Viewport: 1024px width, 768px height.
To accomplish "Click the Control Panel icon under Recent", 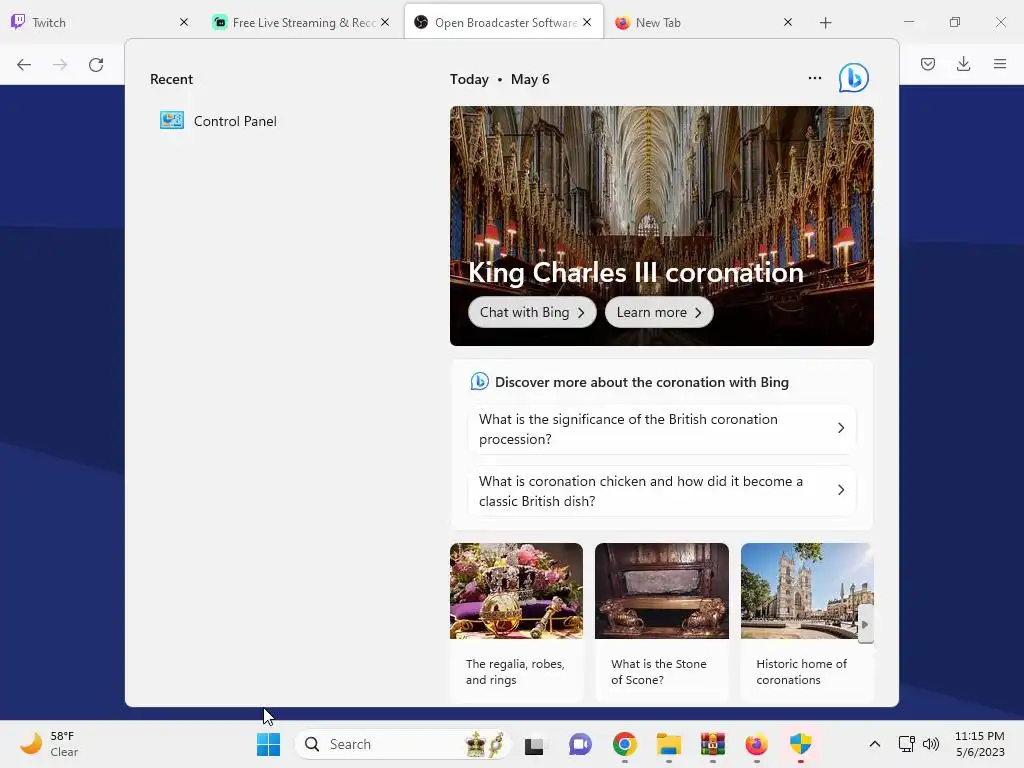I will coord(172,121).
